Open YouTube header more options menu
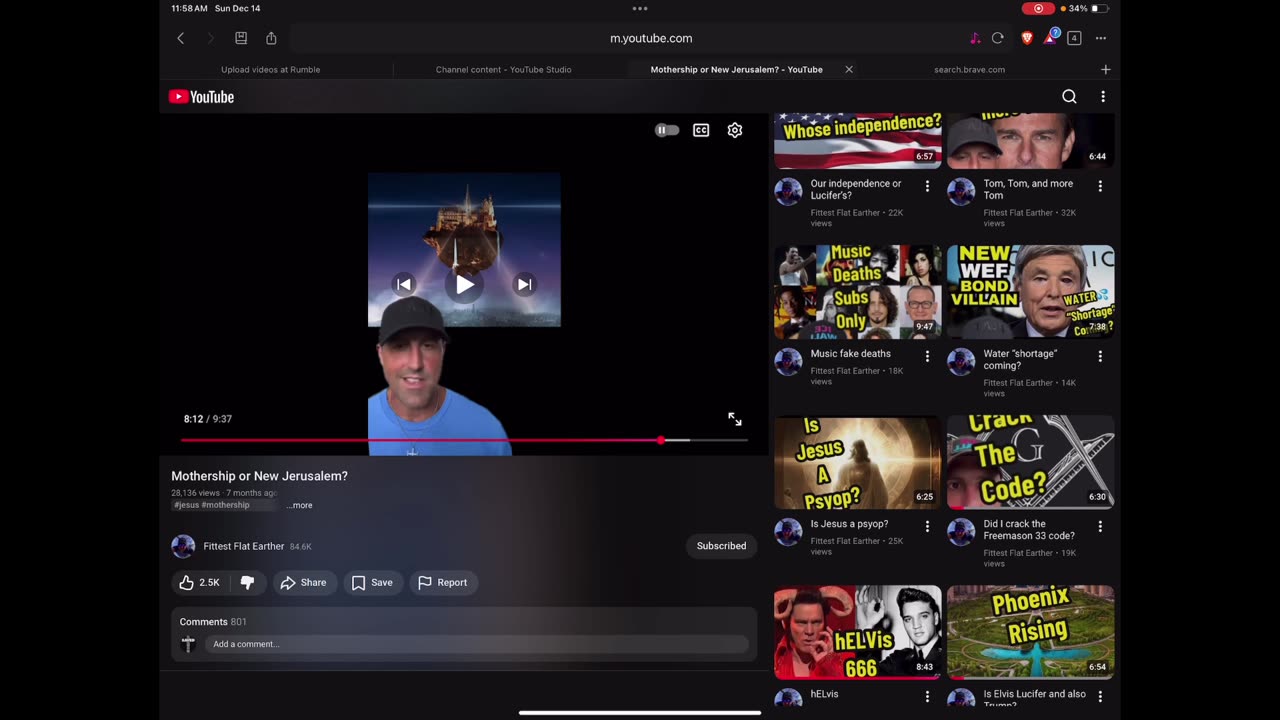The width and height of the screenshot is (1280, 720). tap(1103, 97)
